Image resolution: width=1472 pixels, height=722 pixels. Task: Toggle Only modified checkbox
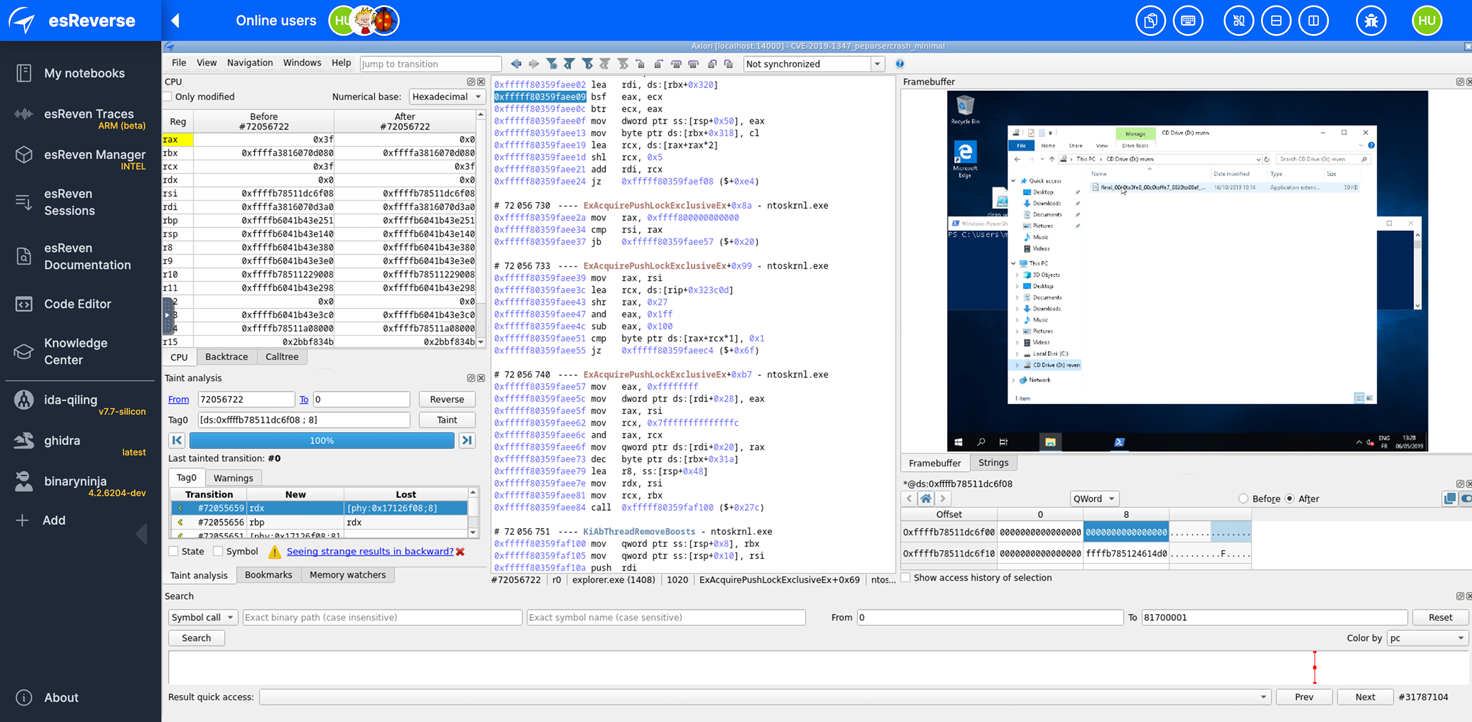coord(168,97)
